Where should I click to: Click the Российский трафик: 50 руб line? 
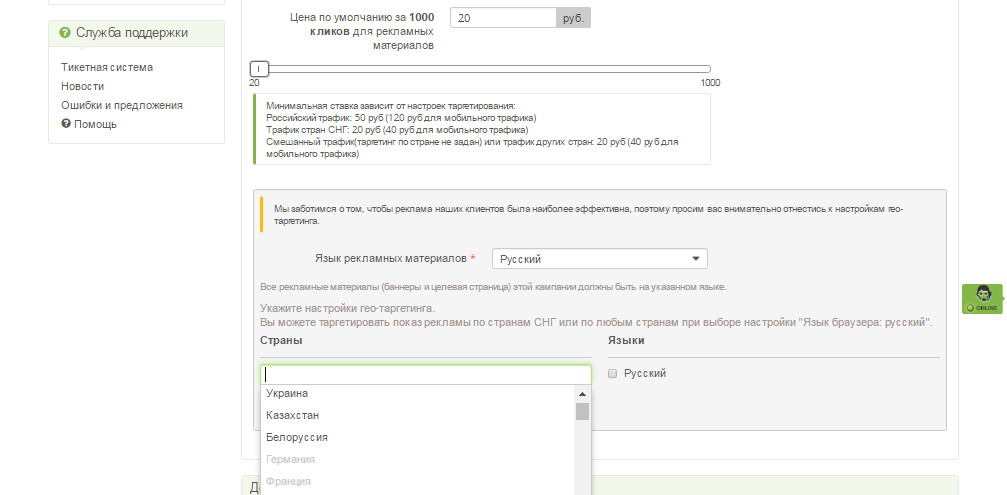(401, 117)
